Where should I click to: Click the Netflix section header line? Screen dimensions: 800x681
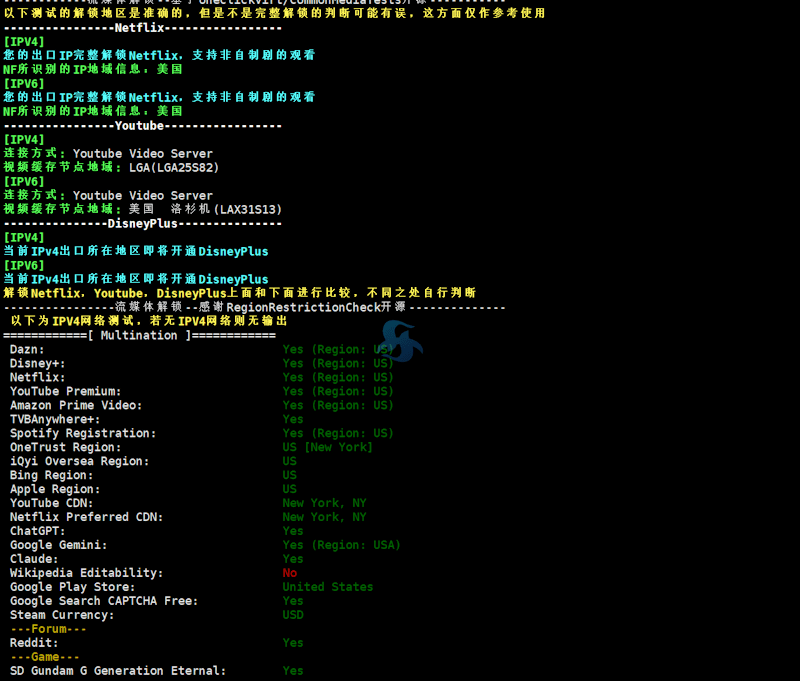[x=142, y=28]
